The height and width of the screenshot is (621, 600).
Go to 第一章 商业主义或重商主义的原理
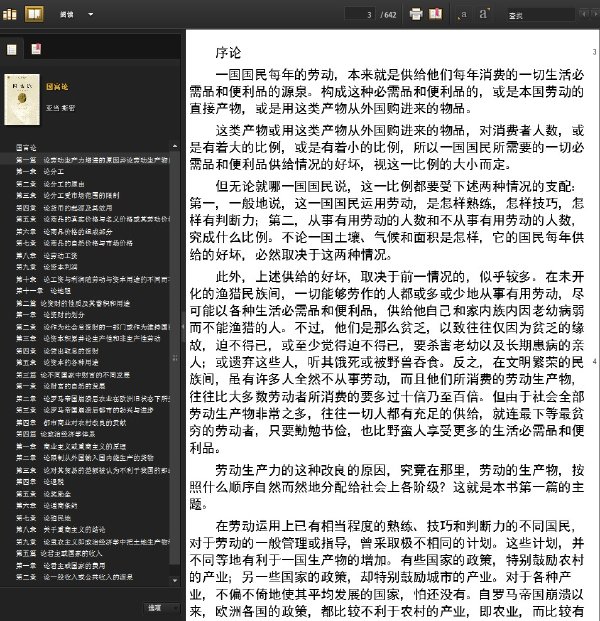point(71,446)
